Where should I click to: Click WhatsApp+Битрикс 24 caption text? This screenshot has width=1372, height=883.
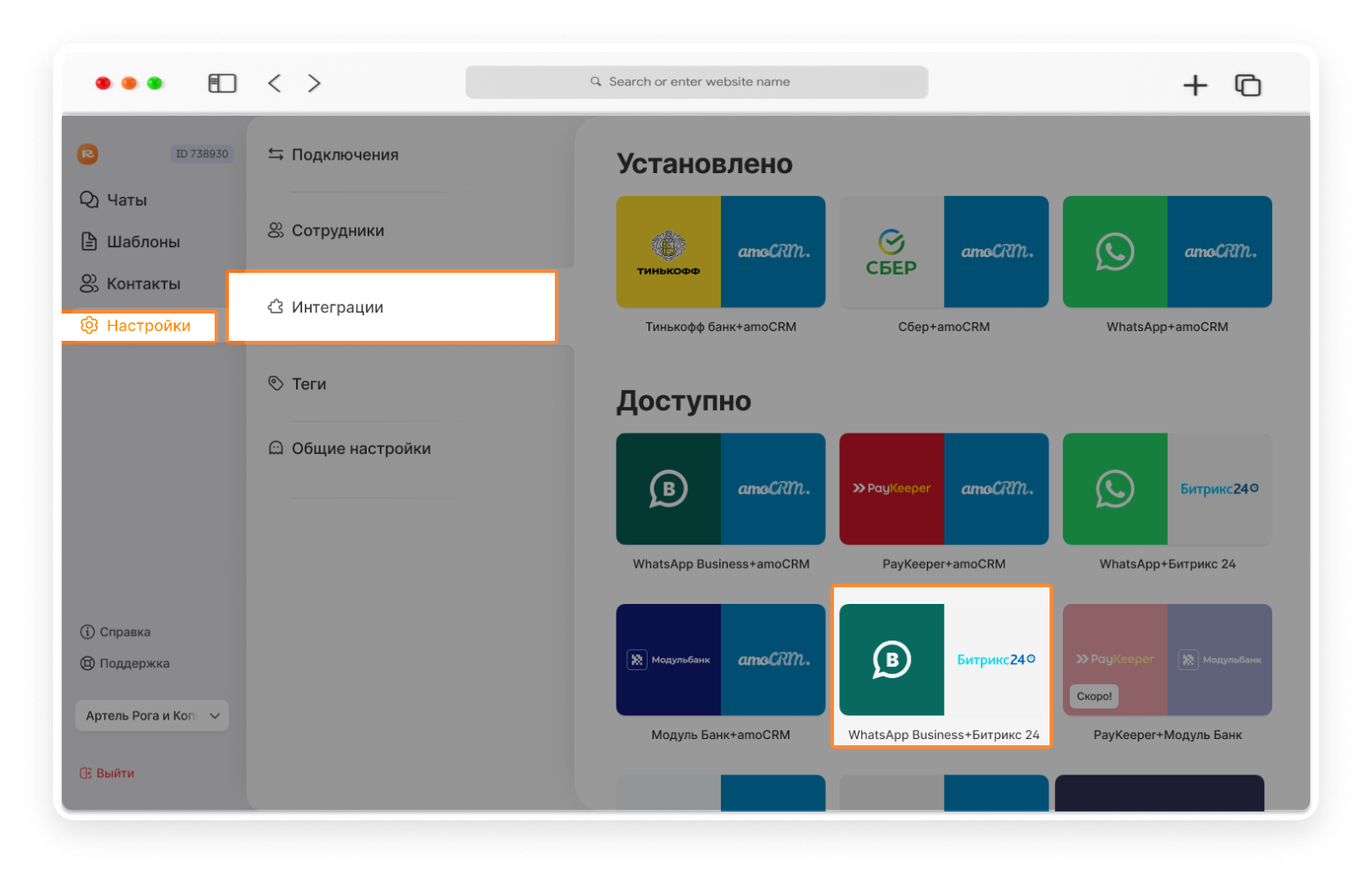(x=1167, y=564)
